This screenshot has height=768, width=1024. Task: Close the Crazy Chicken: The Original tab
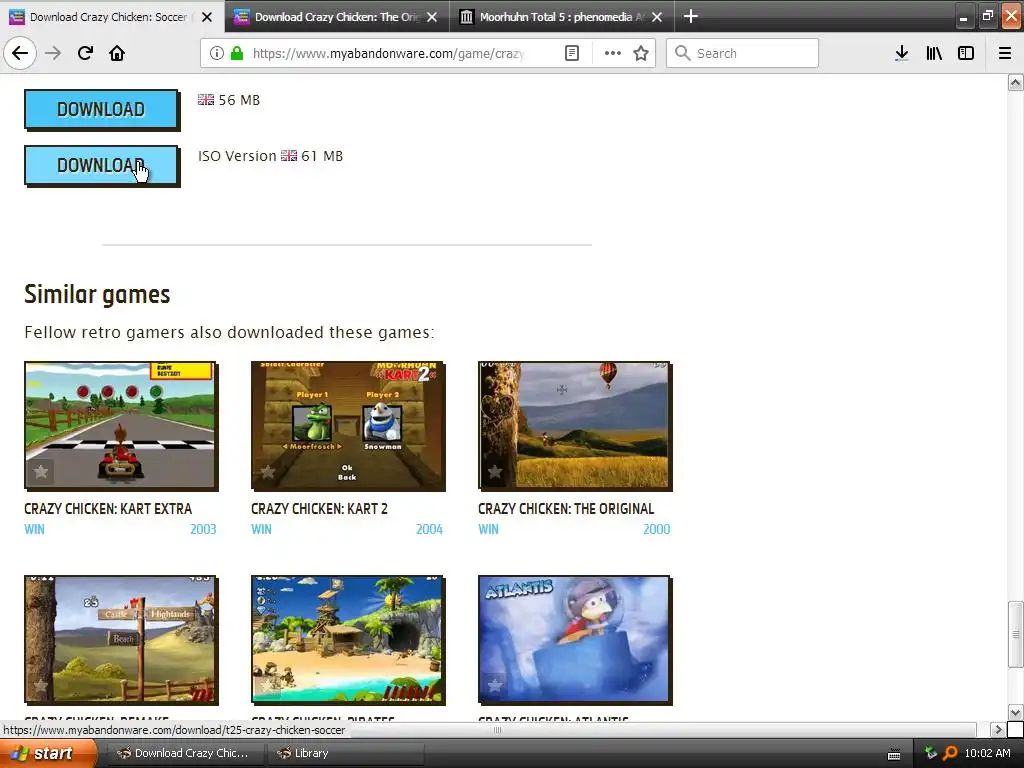(x=432, y=17)
